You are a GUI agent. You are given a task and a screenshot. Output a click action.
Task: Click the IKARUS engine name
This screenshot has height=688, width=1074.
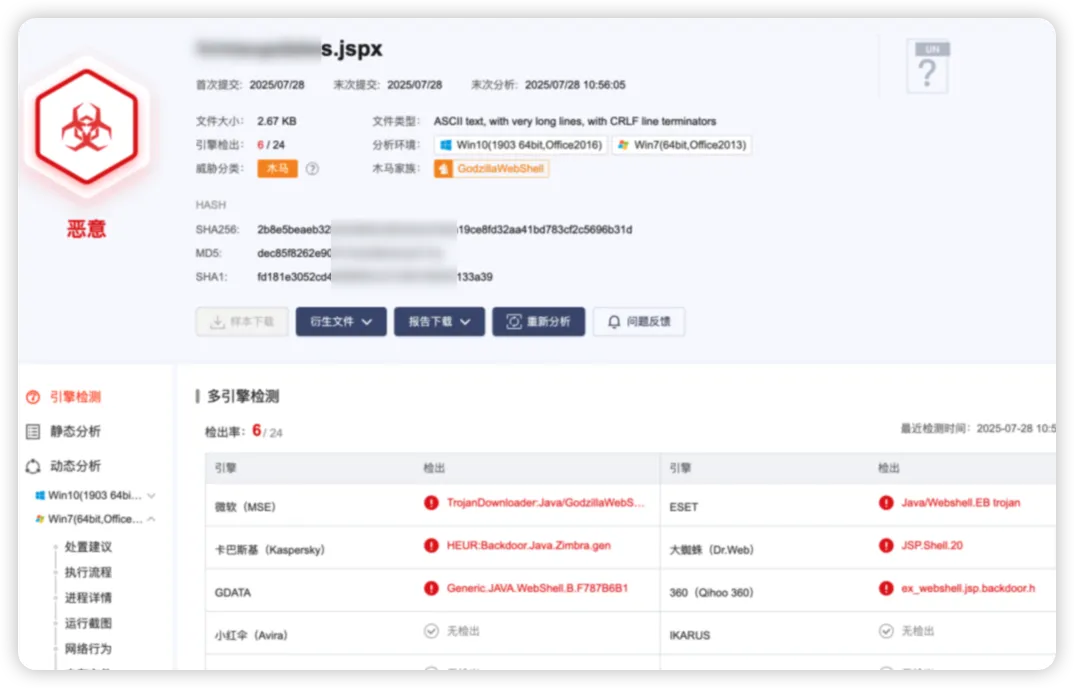click(x=689, y=635)
